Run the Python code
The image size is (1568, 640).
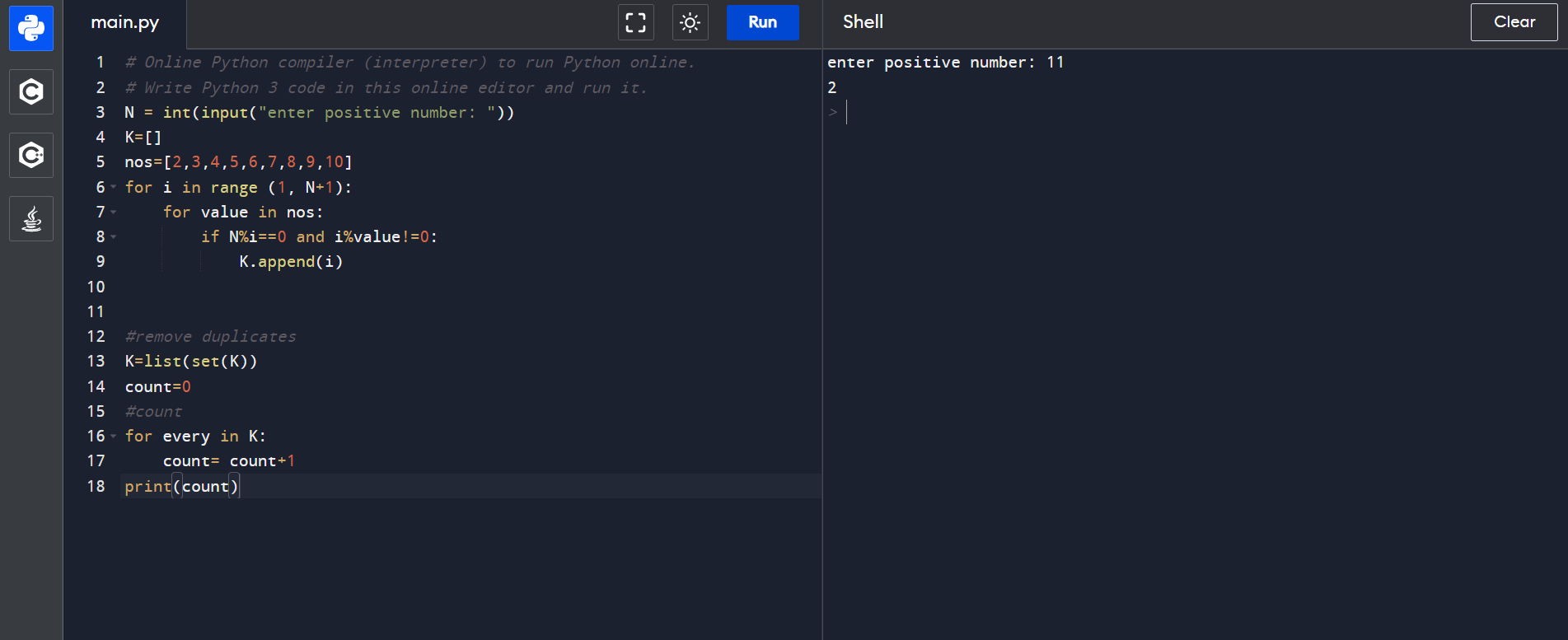pyautogui.click(x=762, y=22)
